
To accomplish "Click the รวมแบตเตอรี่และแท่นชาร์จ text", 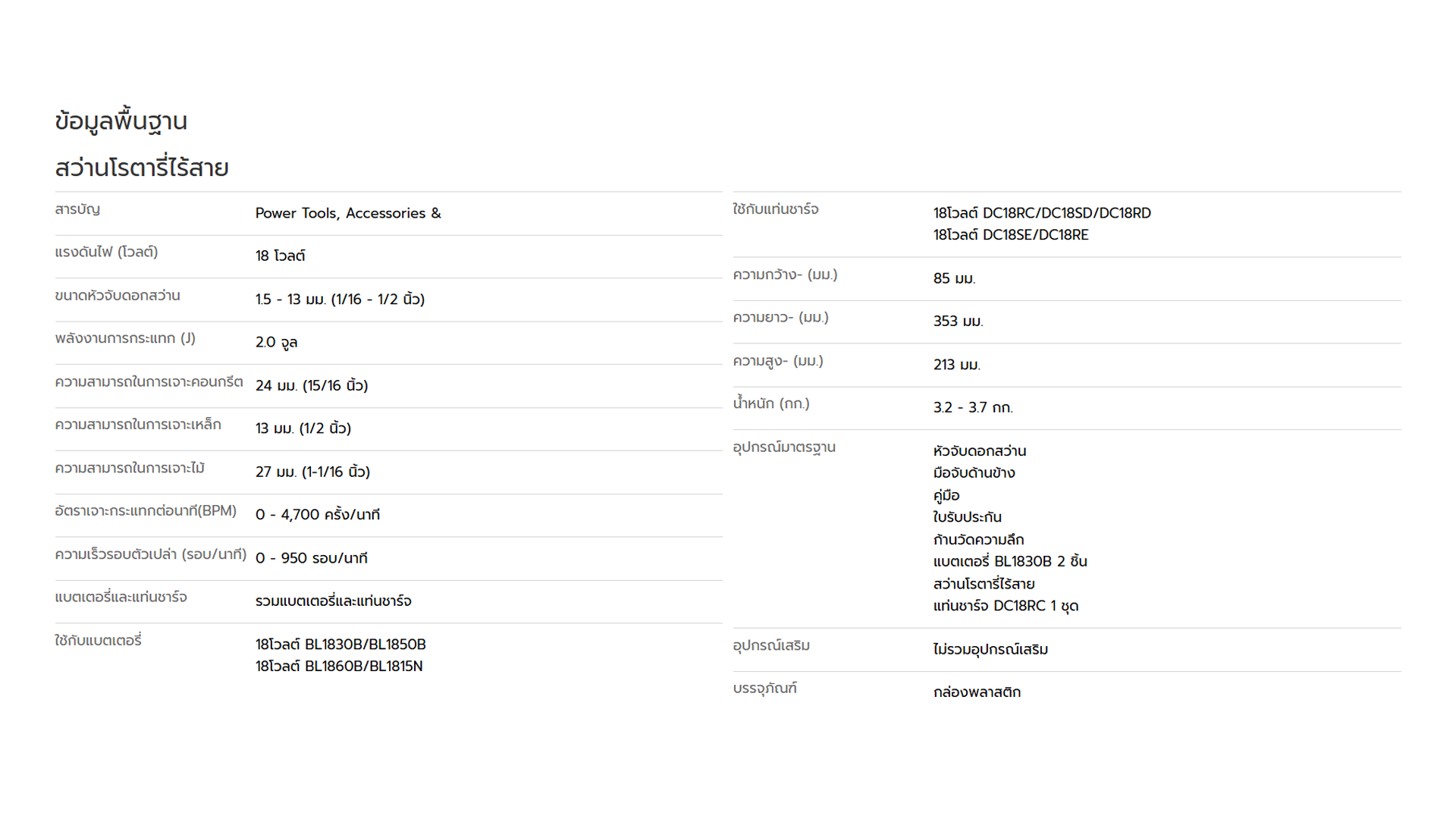I will (x=334, y=601).
